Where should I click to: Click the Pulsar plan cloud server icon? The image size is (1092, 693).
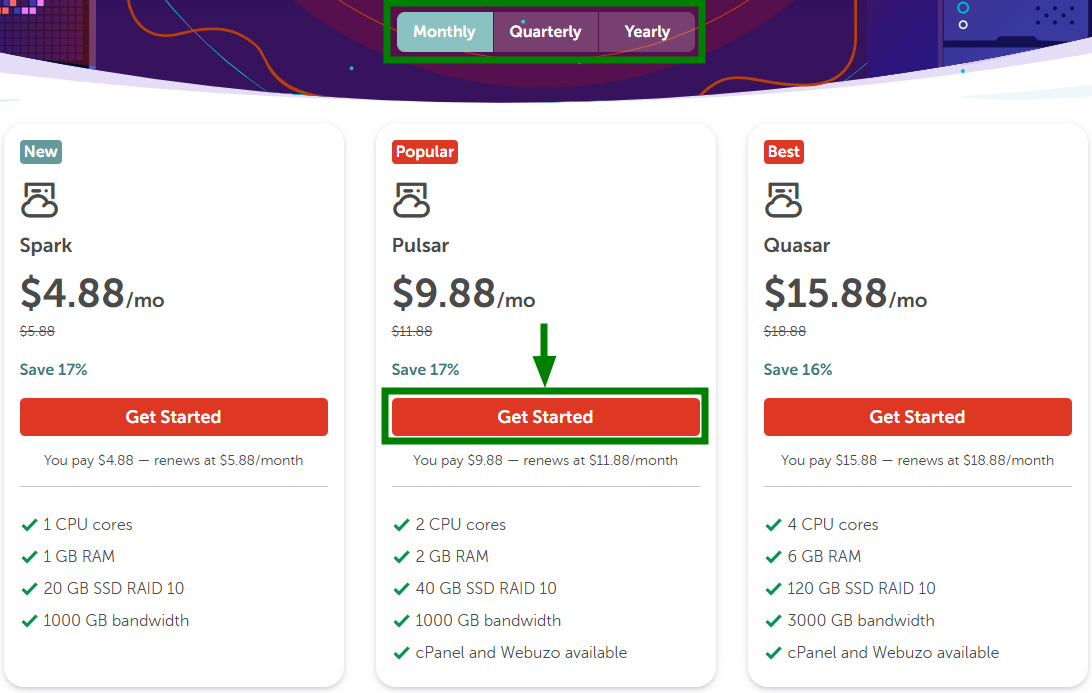412,200
